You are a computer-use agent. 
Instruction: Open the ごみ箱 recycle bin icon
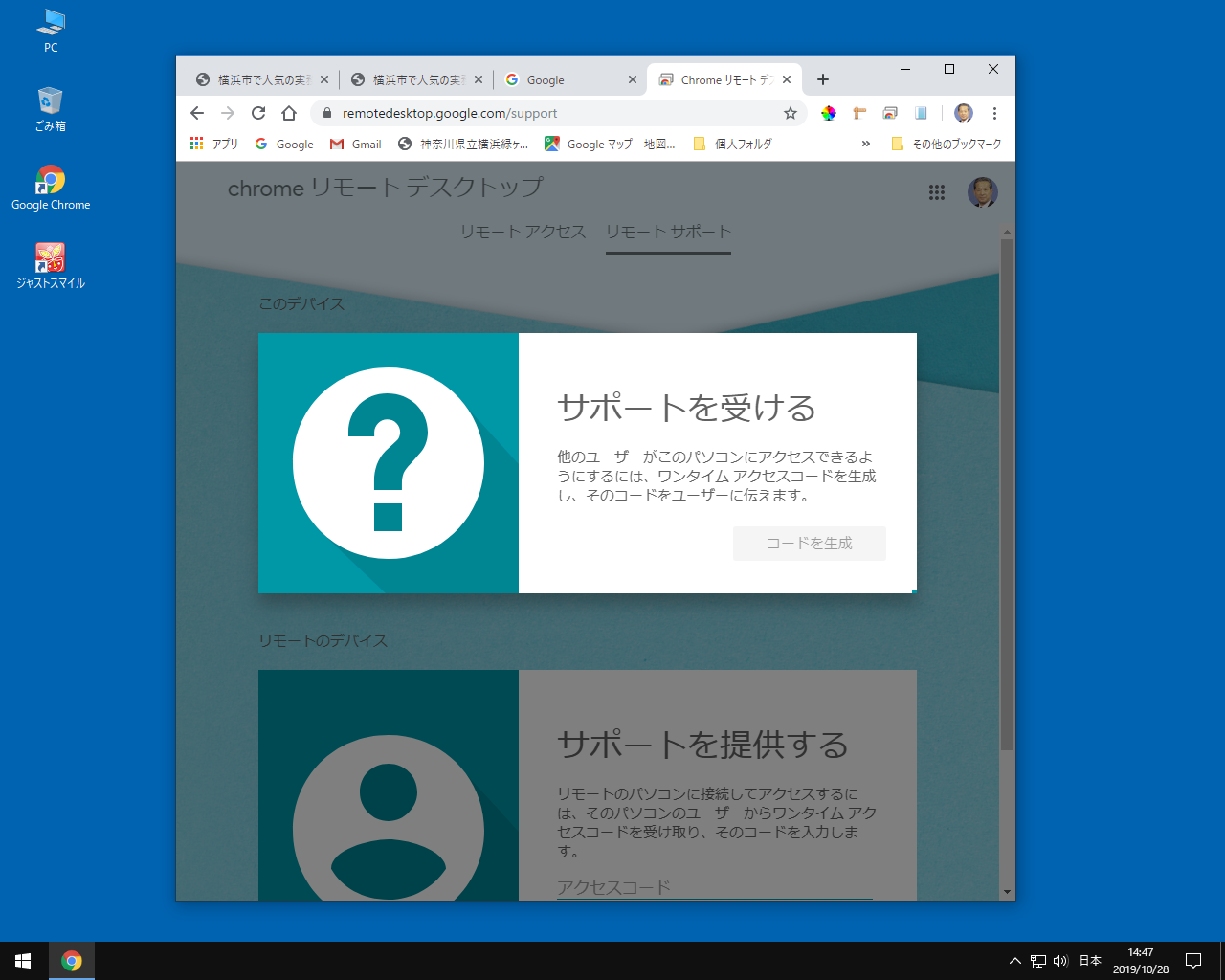click(51, 109)
